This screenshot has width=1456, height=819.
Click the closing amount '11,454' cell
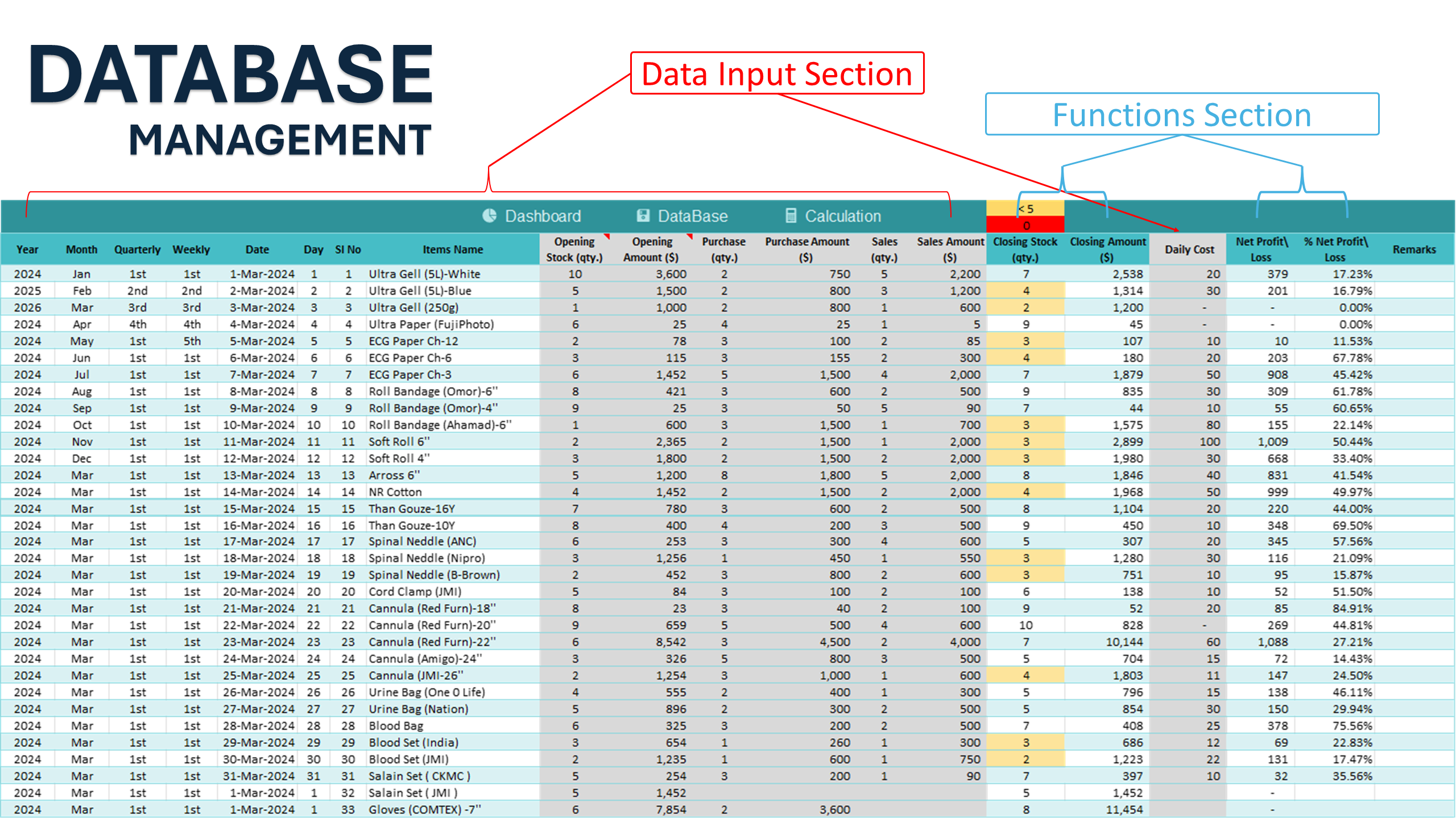pos(1107,809)
